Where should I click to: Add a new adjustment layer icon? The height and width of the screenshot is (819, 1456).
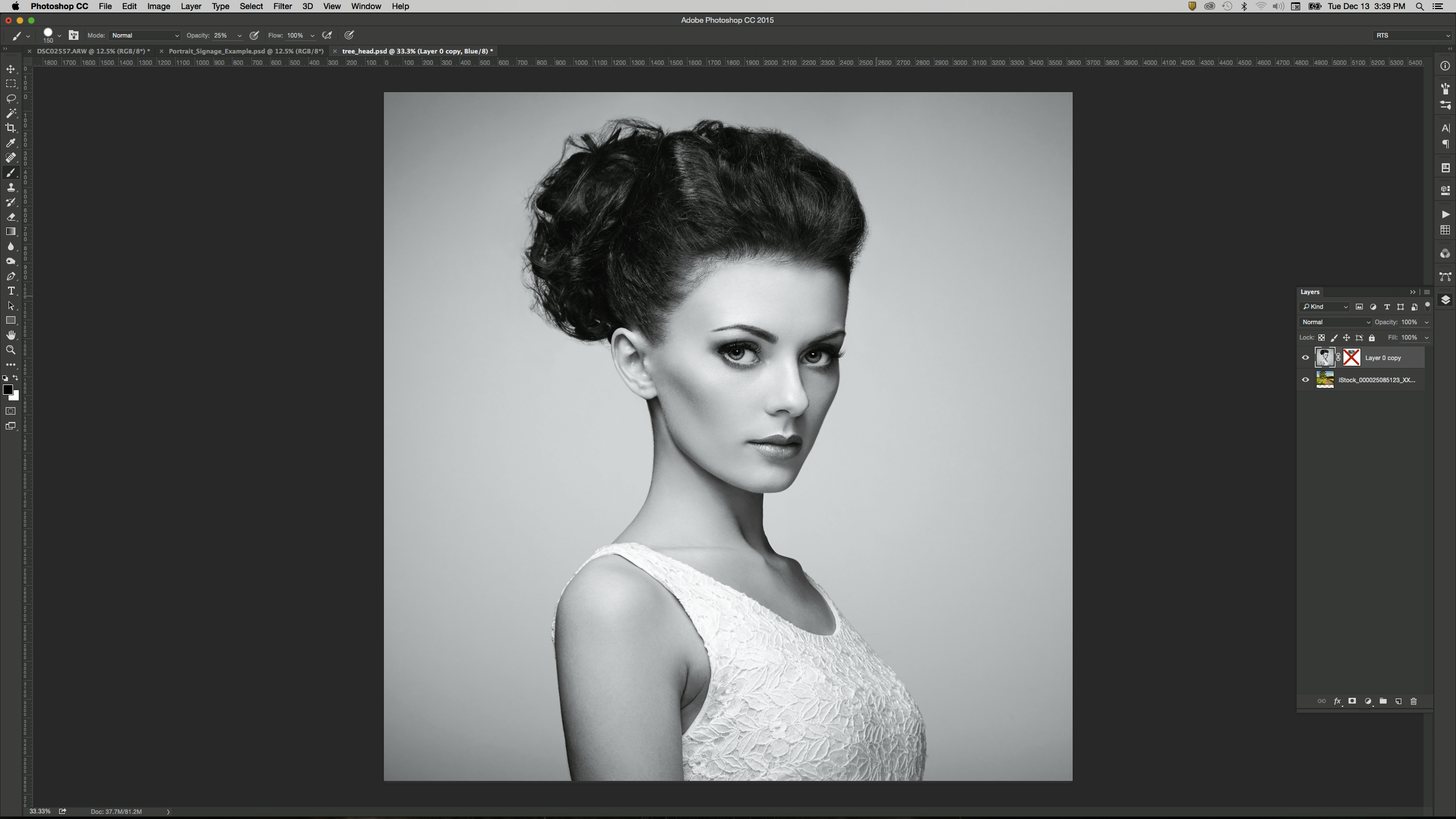1368,701
